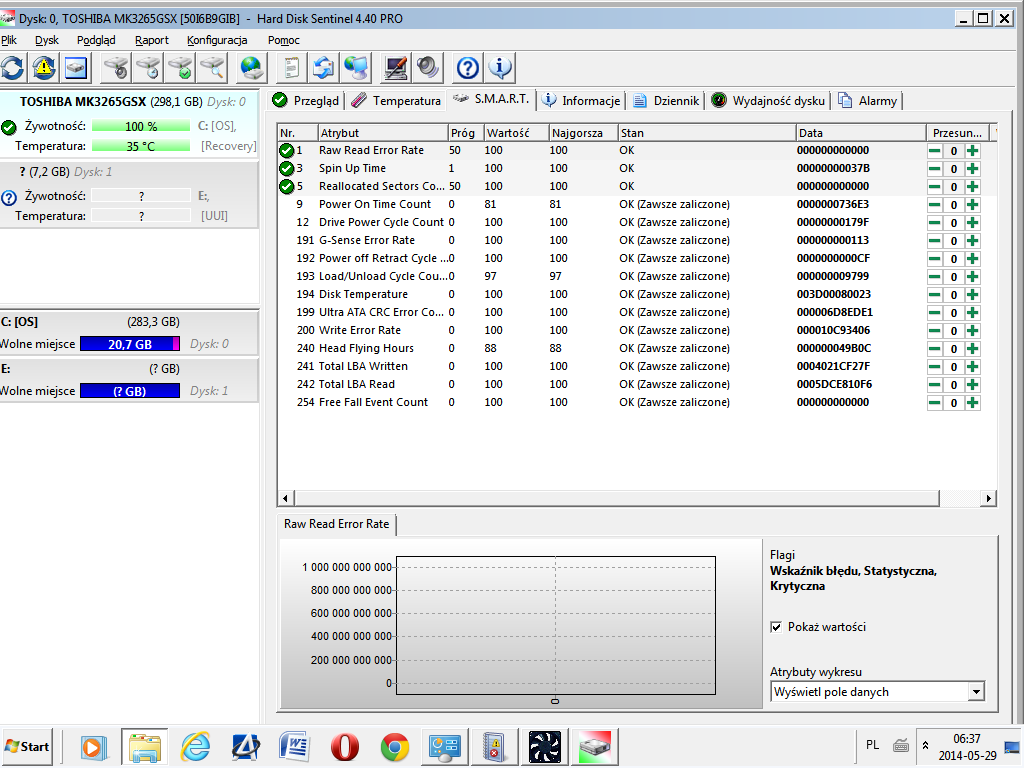1024x768 pixels.
Task: Sort by the Stan column header
Action: click(707, 133)
